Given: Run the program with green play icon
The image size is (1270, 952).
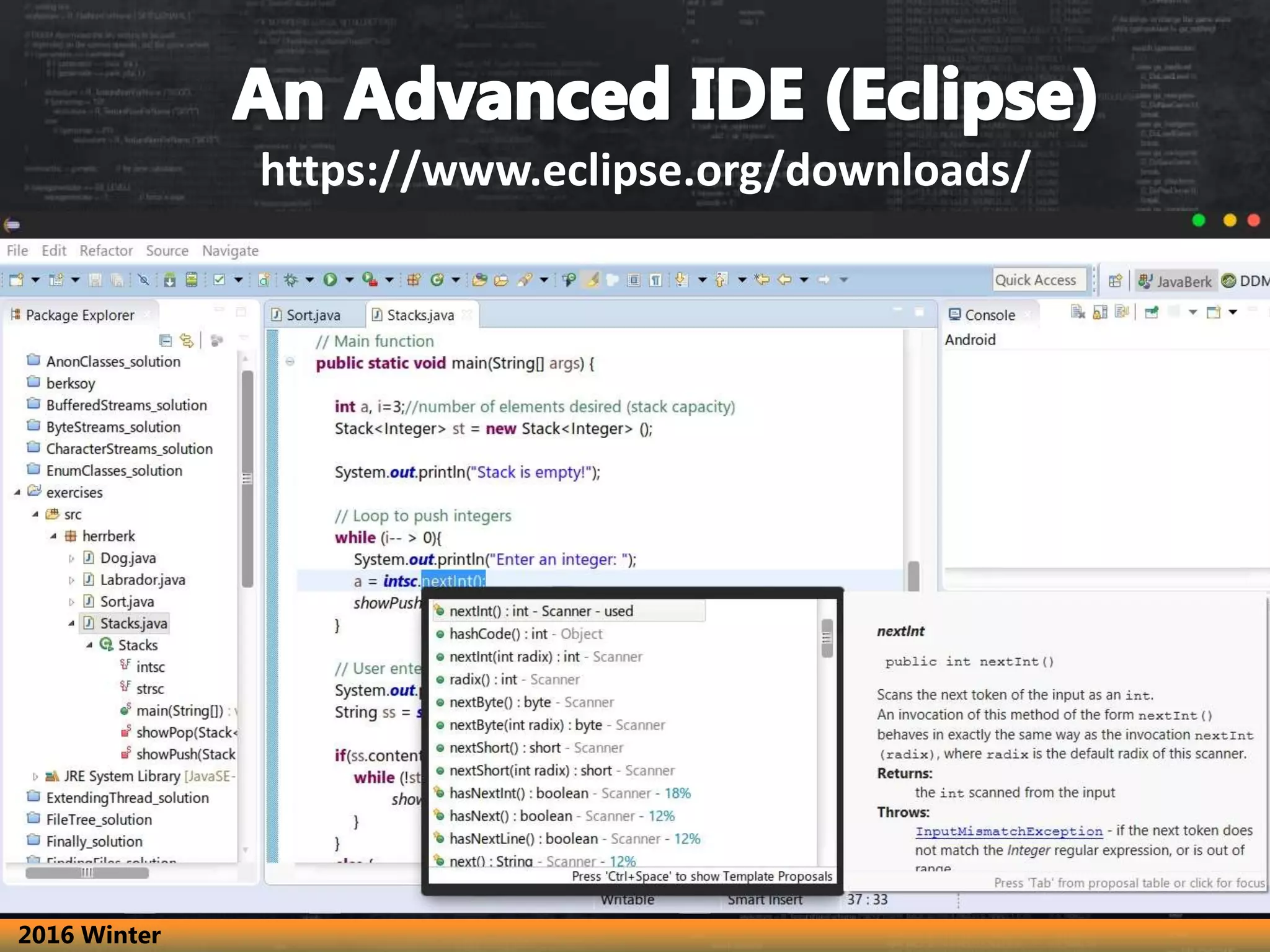Looking at the screenshot, I should [330, 280].
